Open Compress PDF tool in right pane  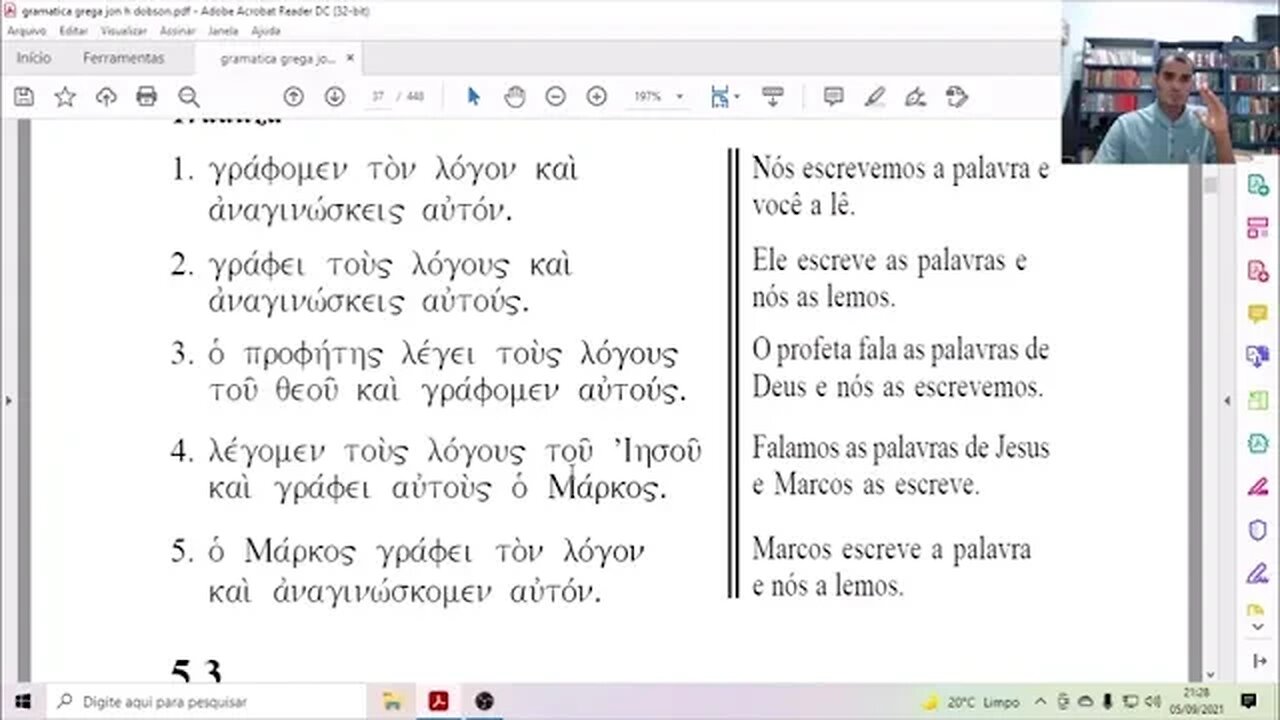[1257, 443]
